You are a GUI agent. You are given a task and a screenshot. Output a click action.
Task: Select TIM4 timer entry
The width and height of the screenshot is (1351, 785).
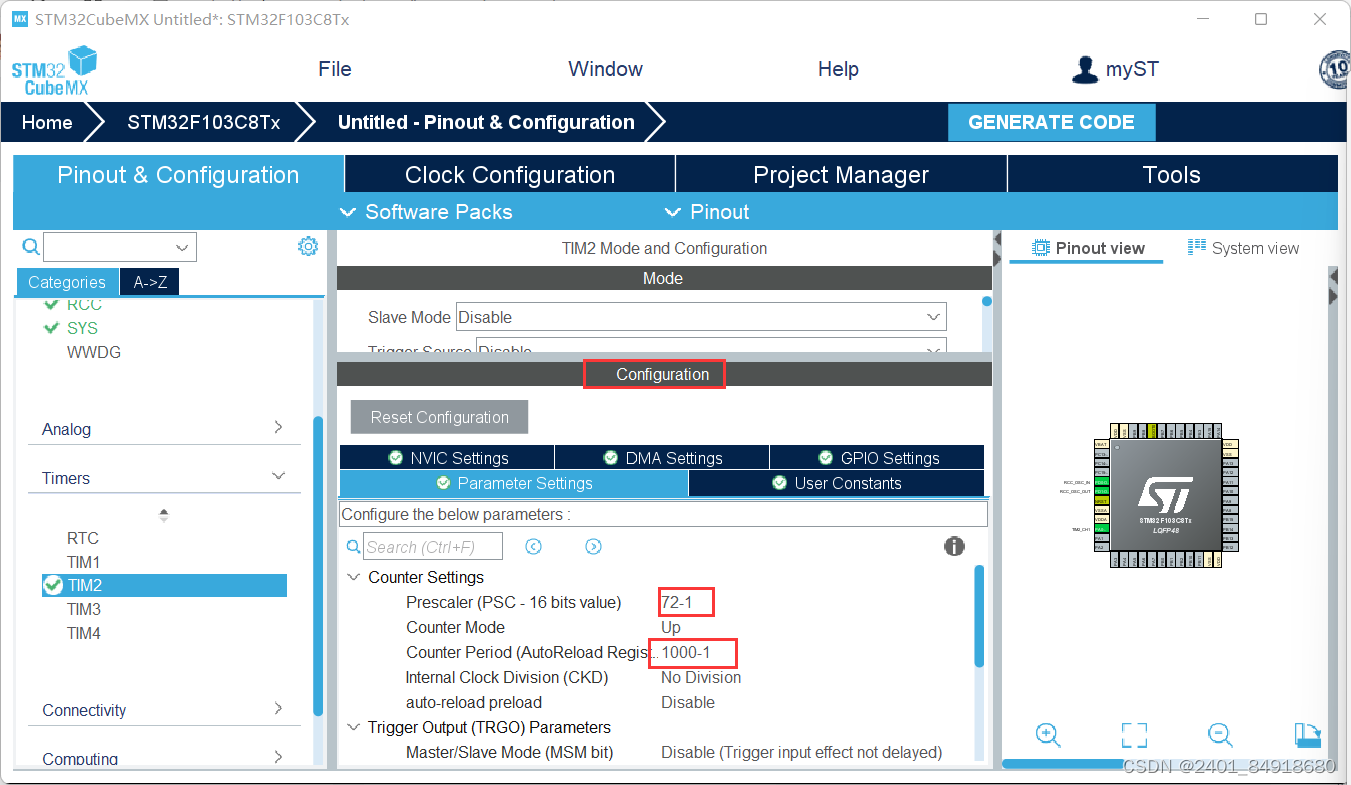pyautogui.click(x=84, y=633)
